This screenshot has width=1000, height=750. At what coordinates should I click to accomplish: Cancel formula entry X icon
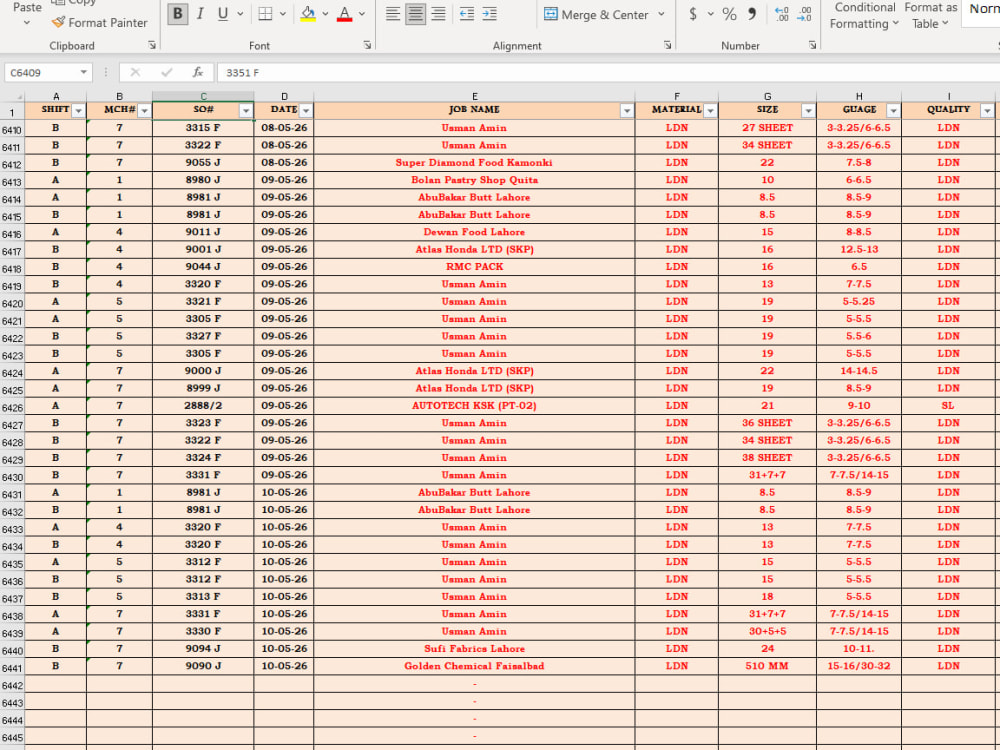pos(135,73)
